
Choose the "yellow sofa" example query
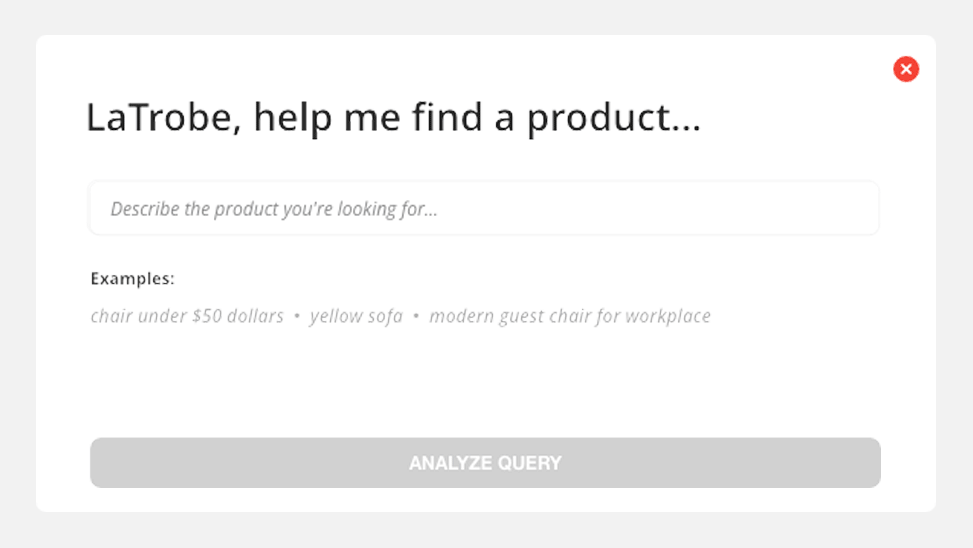(x=356, y=316)
